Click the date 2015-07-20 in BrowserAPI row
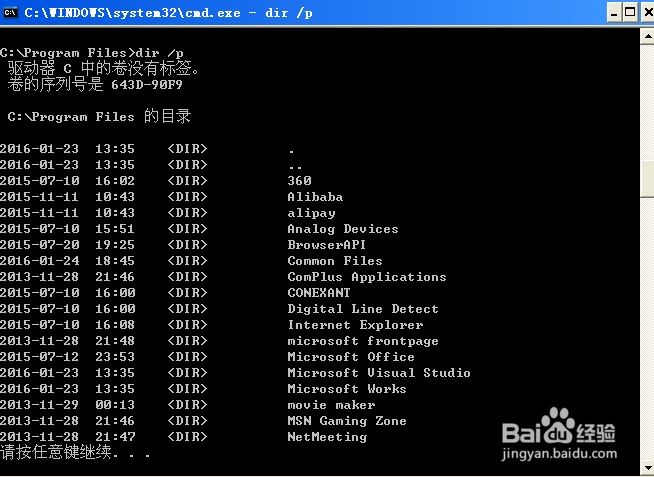This screenshot has height=477, width=654. click(x=40, y=245)
